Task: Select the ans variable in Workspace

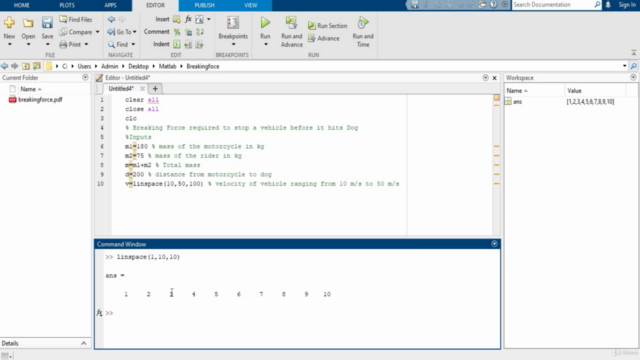Action: pyautogui.click(x=518, y=102)
